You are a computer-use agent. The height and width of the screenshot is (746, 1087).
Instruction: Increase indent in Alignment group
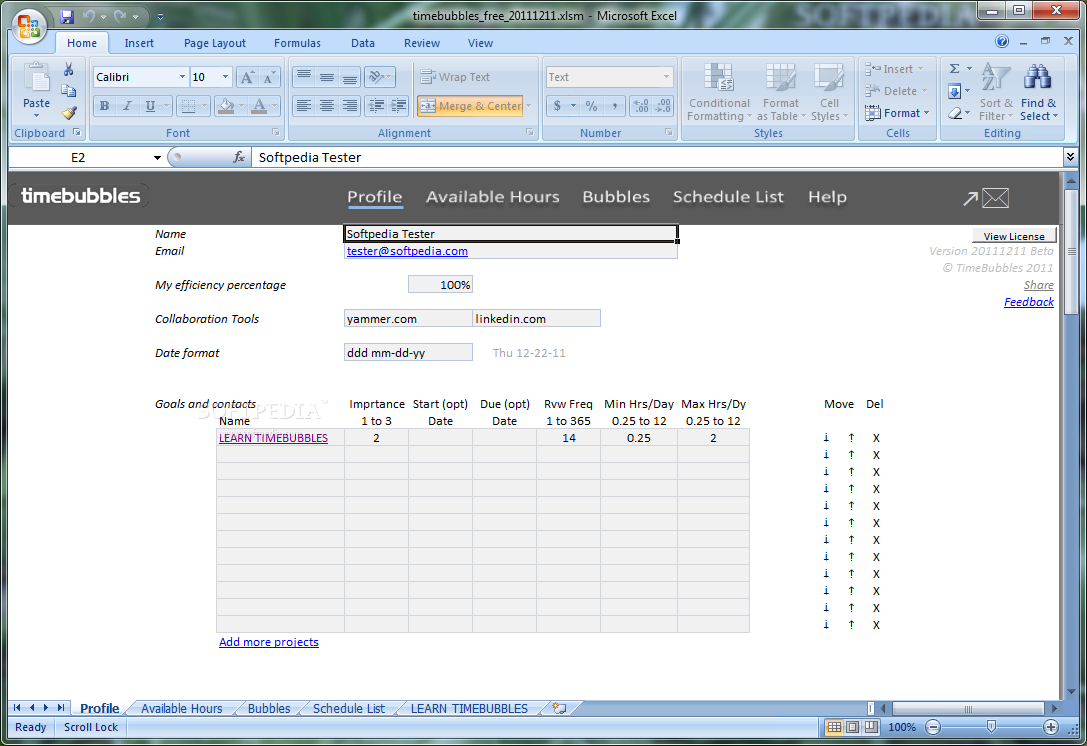(399, 106)
